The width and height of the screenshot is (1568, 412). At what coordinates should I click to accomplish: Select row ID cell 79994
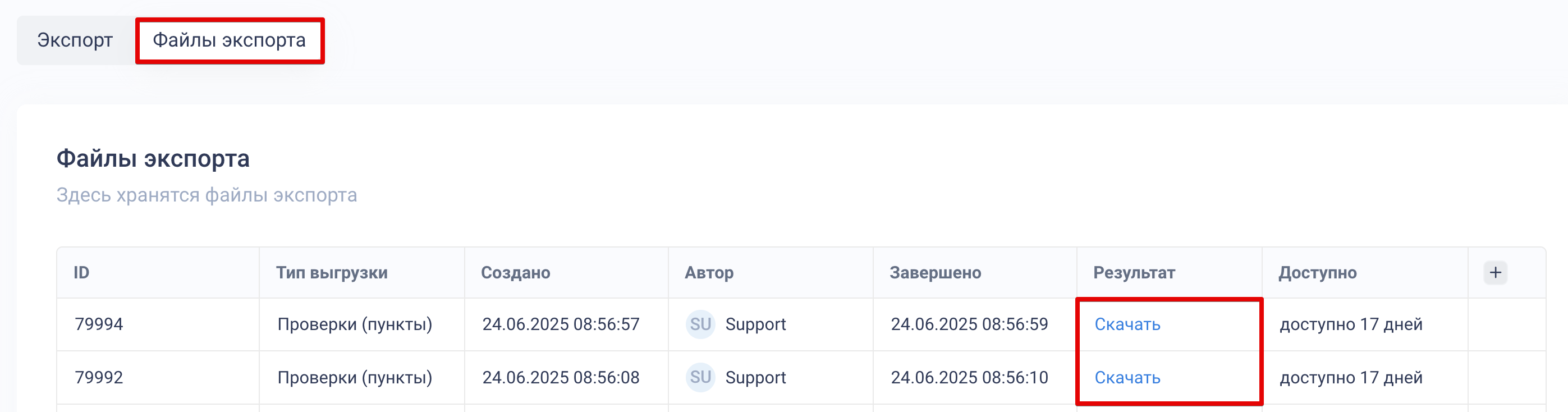(99, 324)
